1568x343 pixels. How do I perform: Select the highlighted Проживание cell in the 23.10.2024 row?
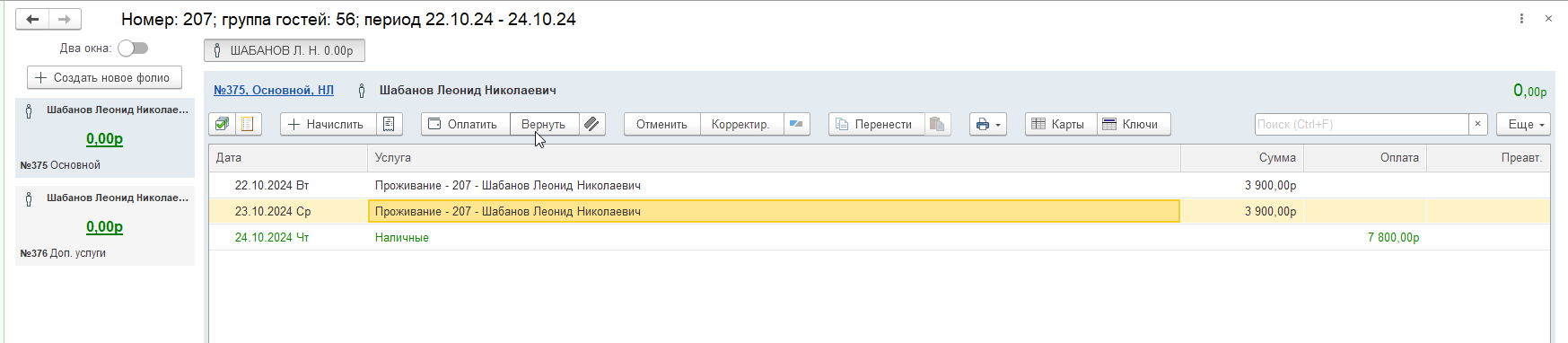click(774, 211)
